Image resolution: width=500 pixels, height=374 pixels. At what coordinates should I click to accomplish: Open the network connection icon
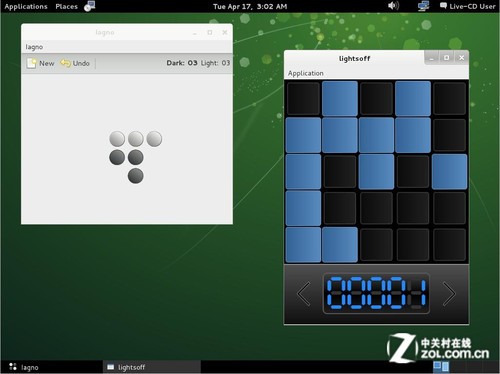point(423,6)
